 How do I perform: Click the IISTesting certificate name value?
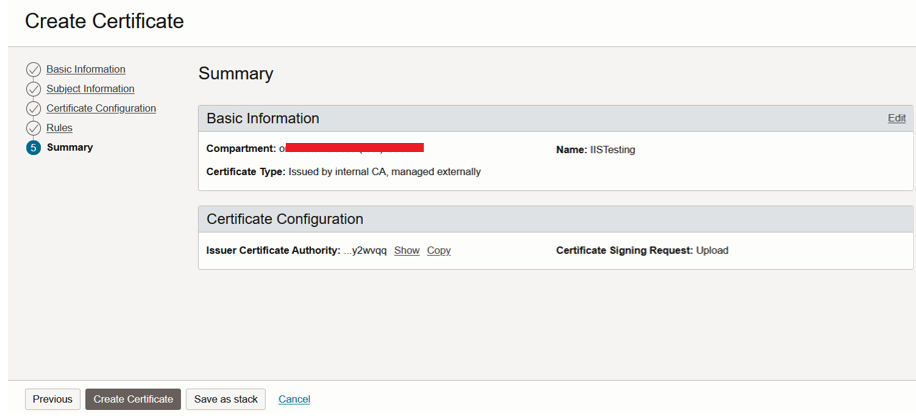click(x=612, y=150)
